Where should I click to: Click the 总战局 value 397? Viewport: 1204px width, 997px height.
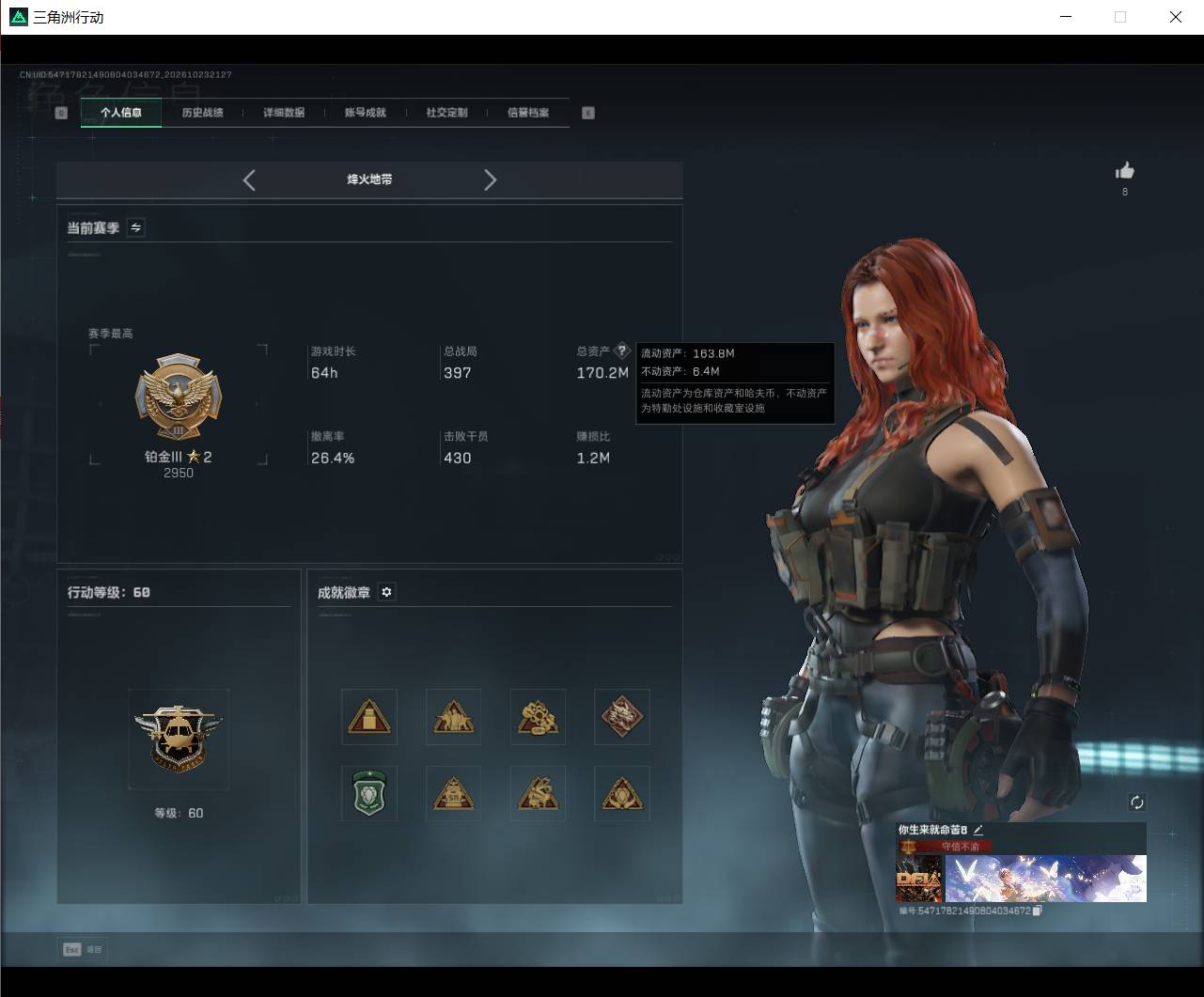(458, 373)
